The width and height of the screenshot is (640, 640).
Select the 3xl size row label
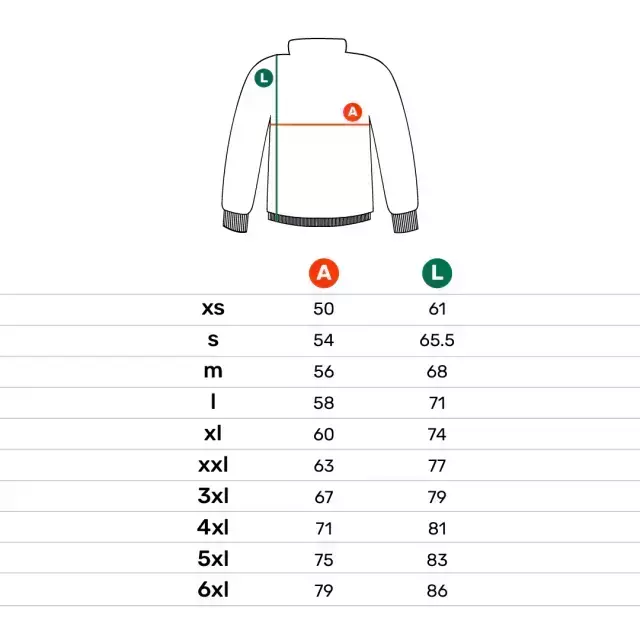pos(213,496)
